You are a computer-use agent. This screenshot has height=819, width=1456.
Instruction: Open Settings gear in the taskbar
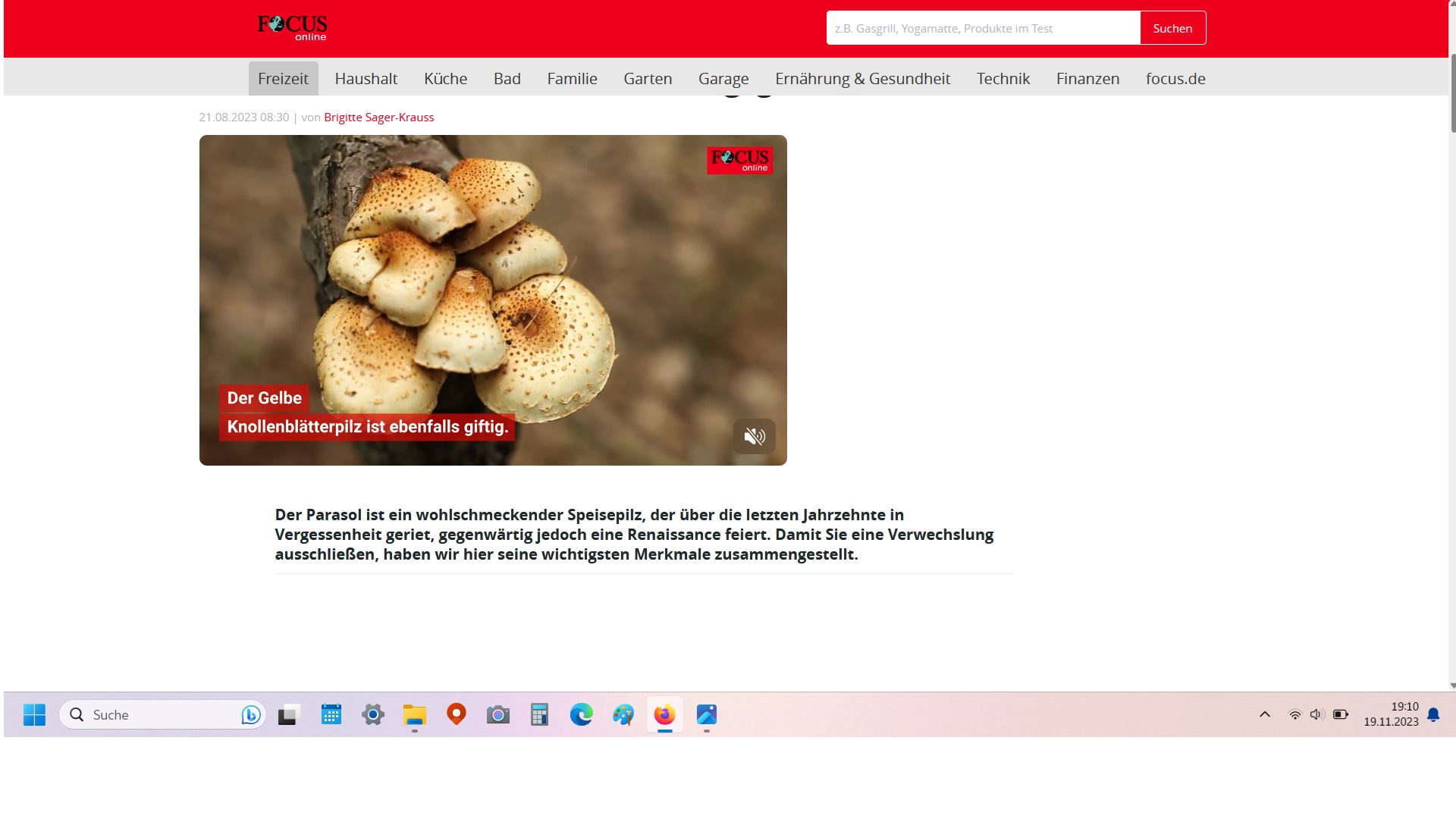(x=373, y=714)
